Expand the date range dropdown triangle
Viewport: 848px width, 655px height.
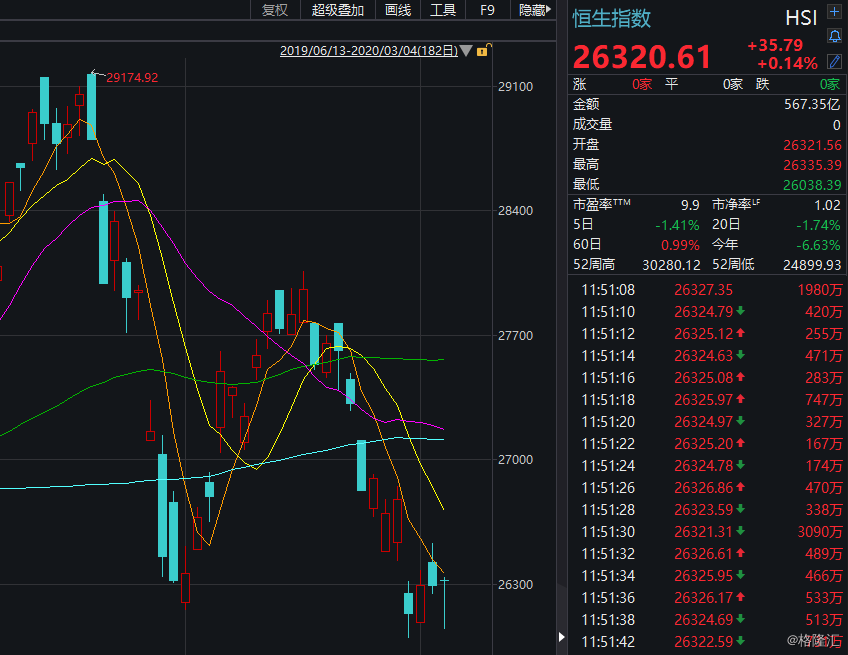pos(466,50)
